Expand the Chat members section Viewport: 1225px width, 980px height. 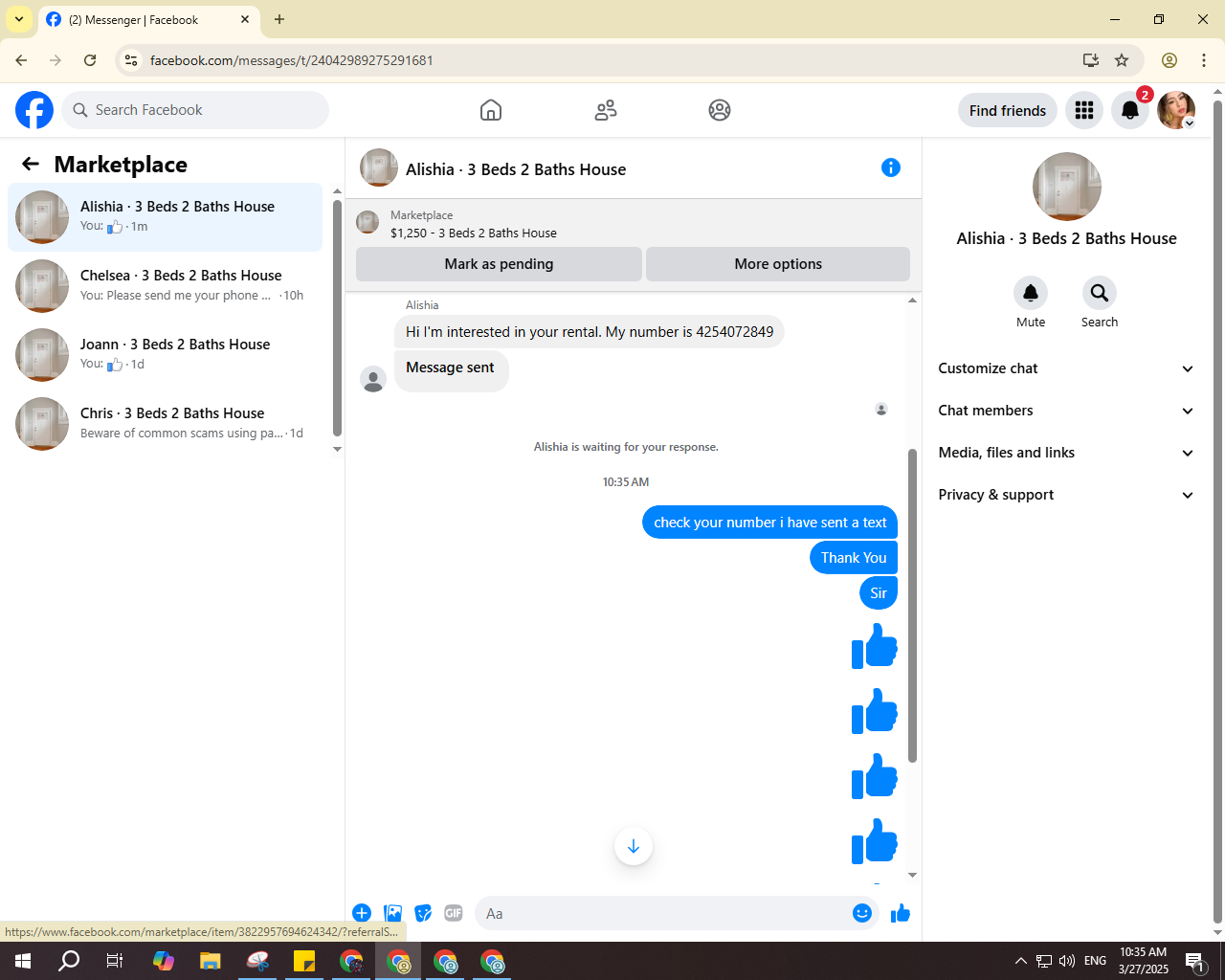point(1066,411)
